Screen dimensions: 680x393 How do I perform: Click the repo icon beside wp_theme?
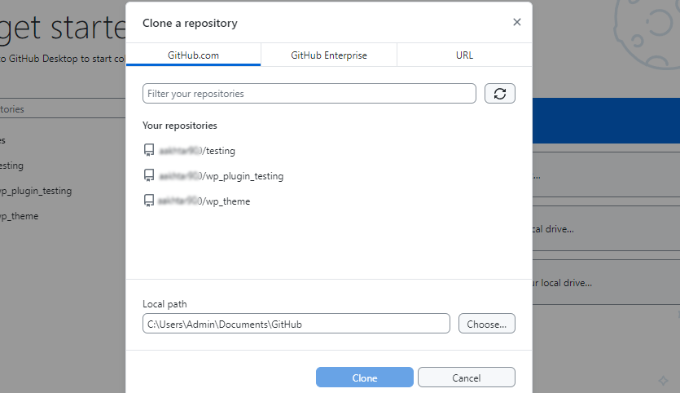pos(149,200)
